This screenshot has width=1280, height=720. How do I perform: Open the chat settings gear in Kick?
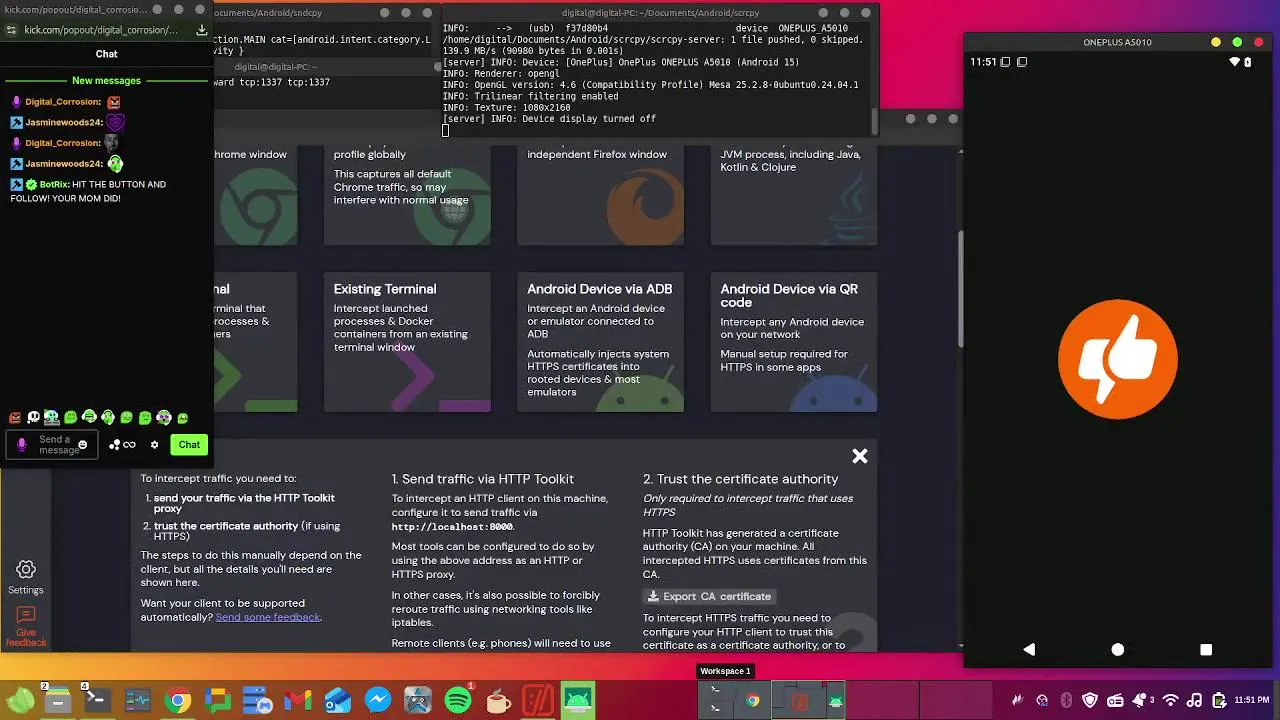click(x=154, y=445)
